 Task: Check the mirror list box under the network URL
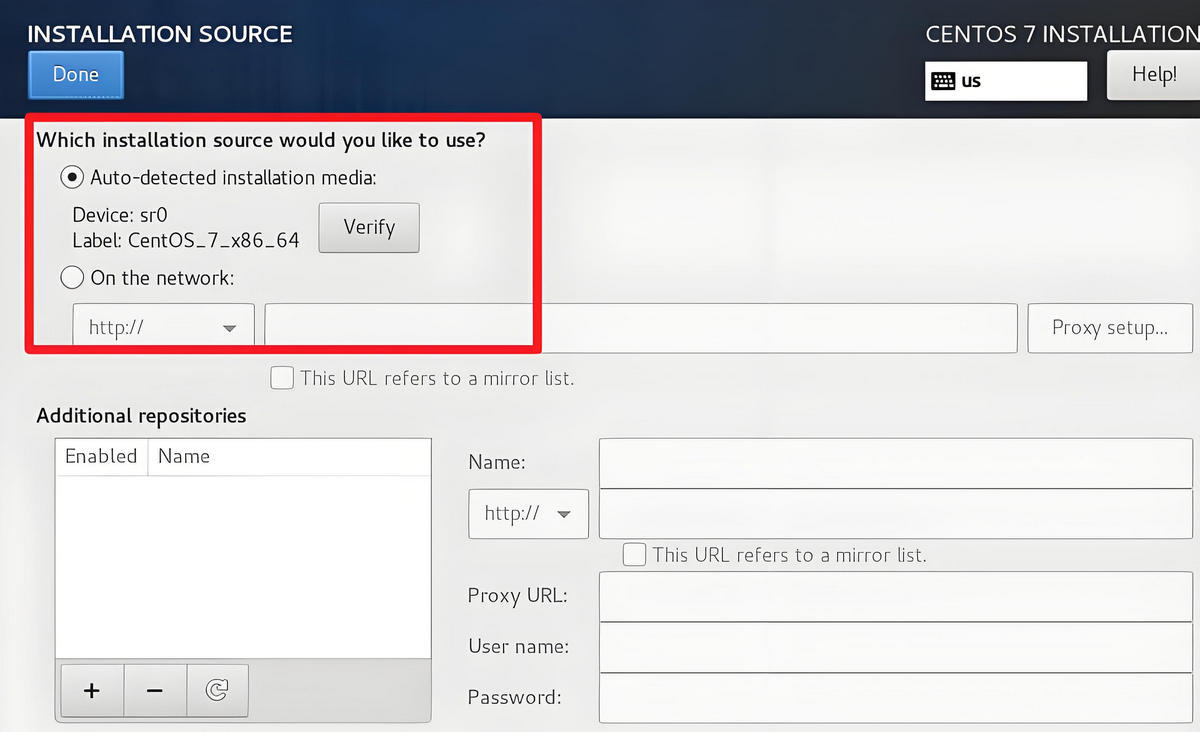tap(282, 378)
